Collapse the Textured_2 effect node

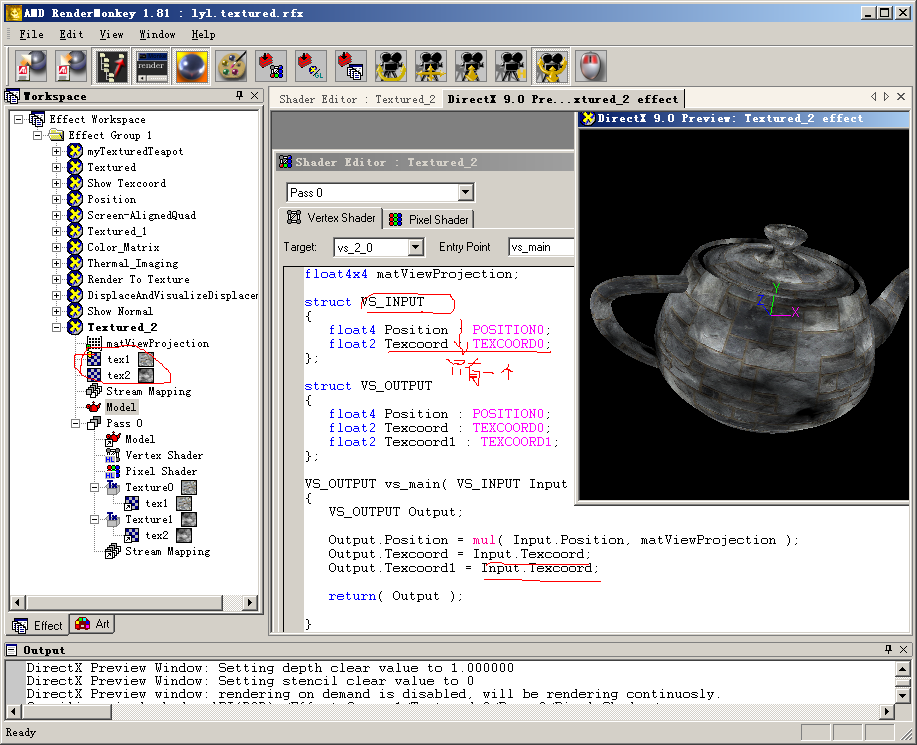click(x=56, y=327)
